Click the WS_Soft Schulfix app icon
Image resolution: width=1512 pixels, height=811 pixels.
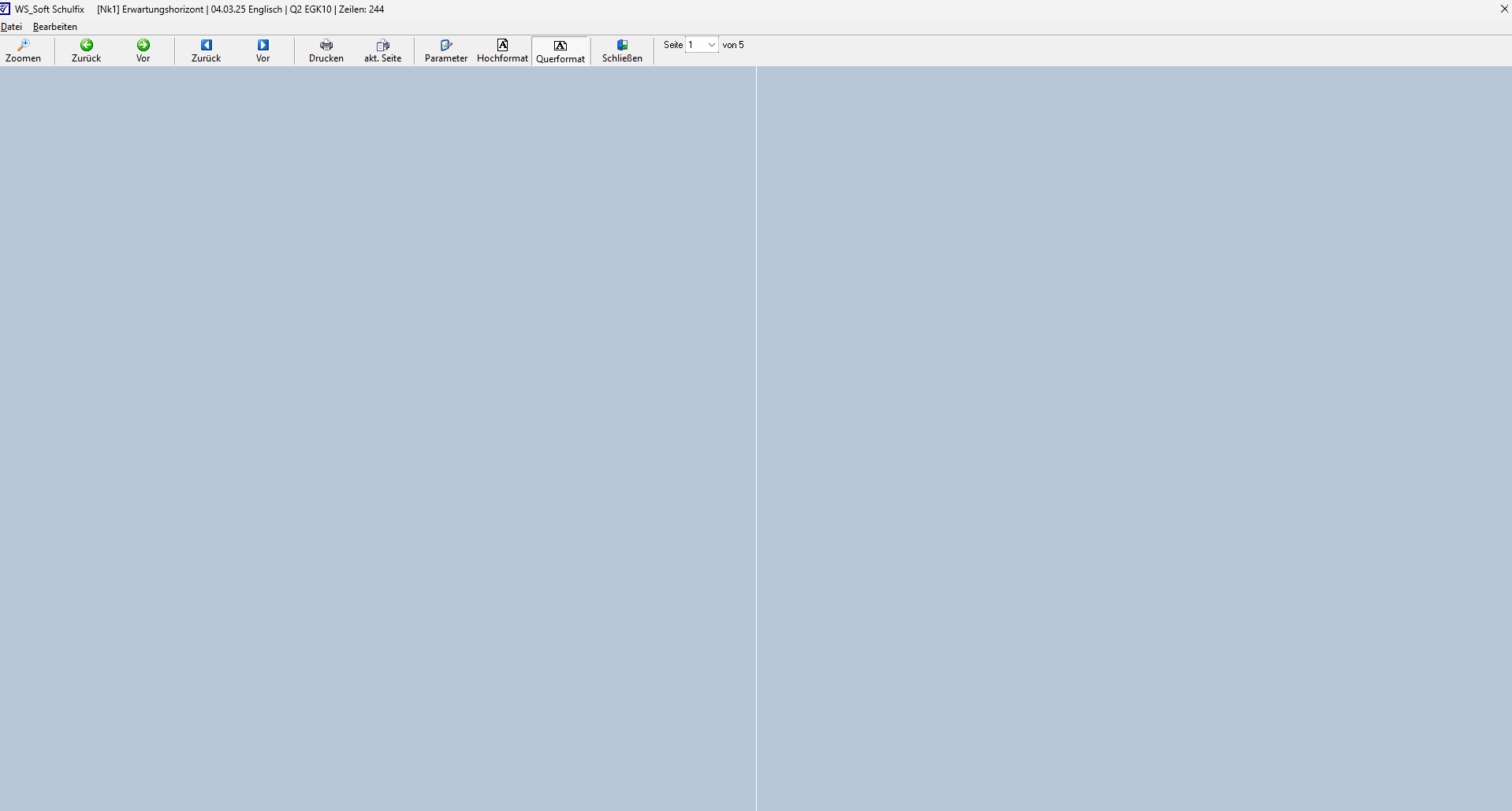coord(5,9)
